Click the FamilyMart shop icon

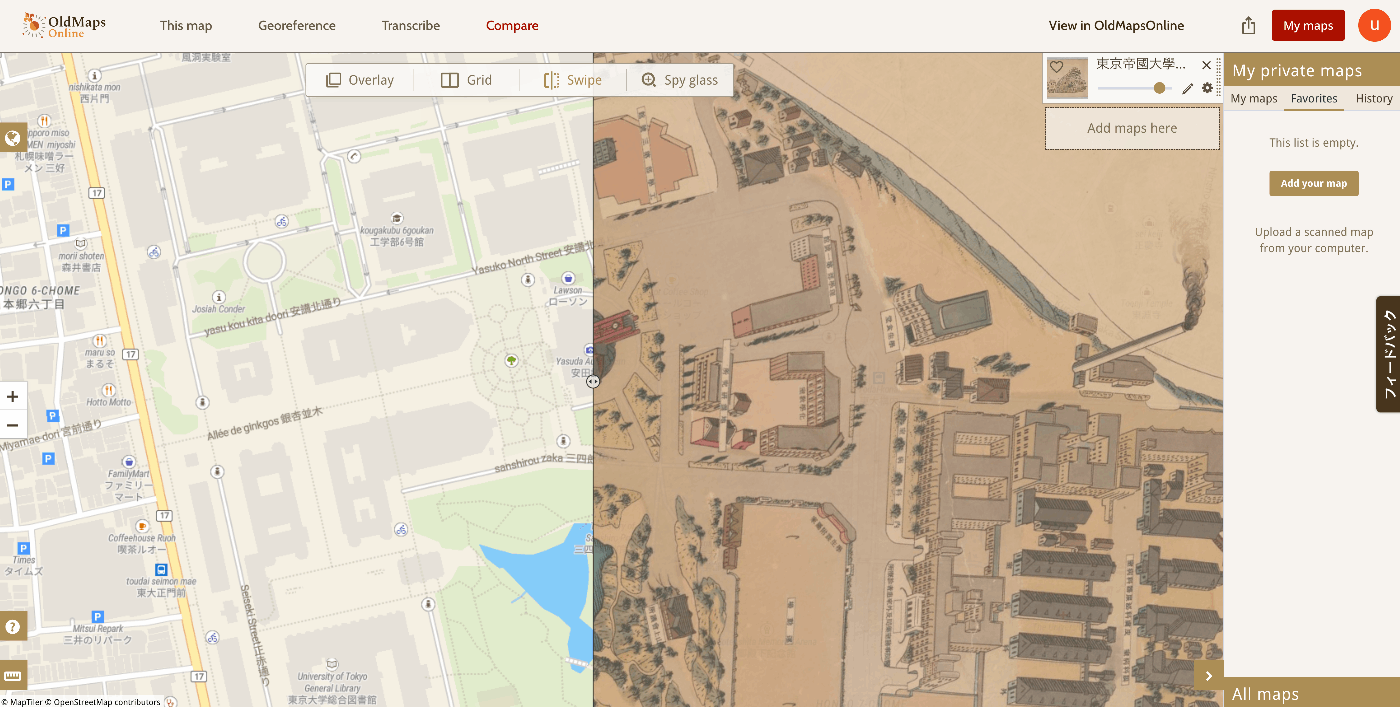(127, 461)
